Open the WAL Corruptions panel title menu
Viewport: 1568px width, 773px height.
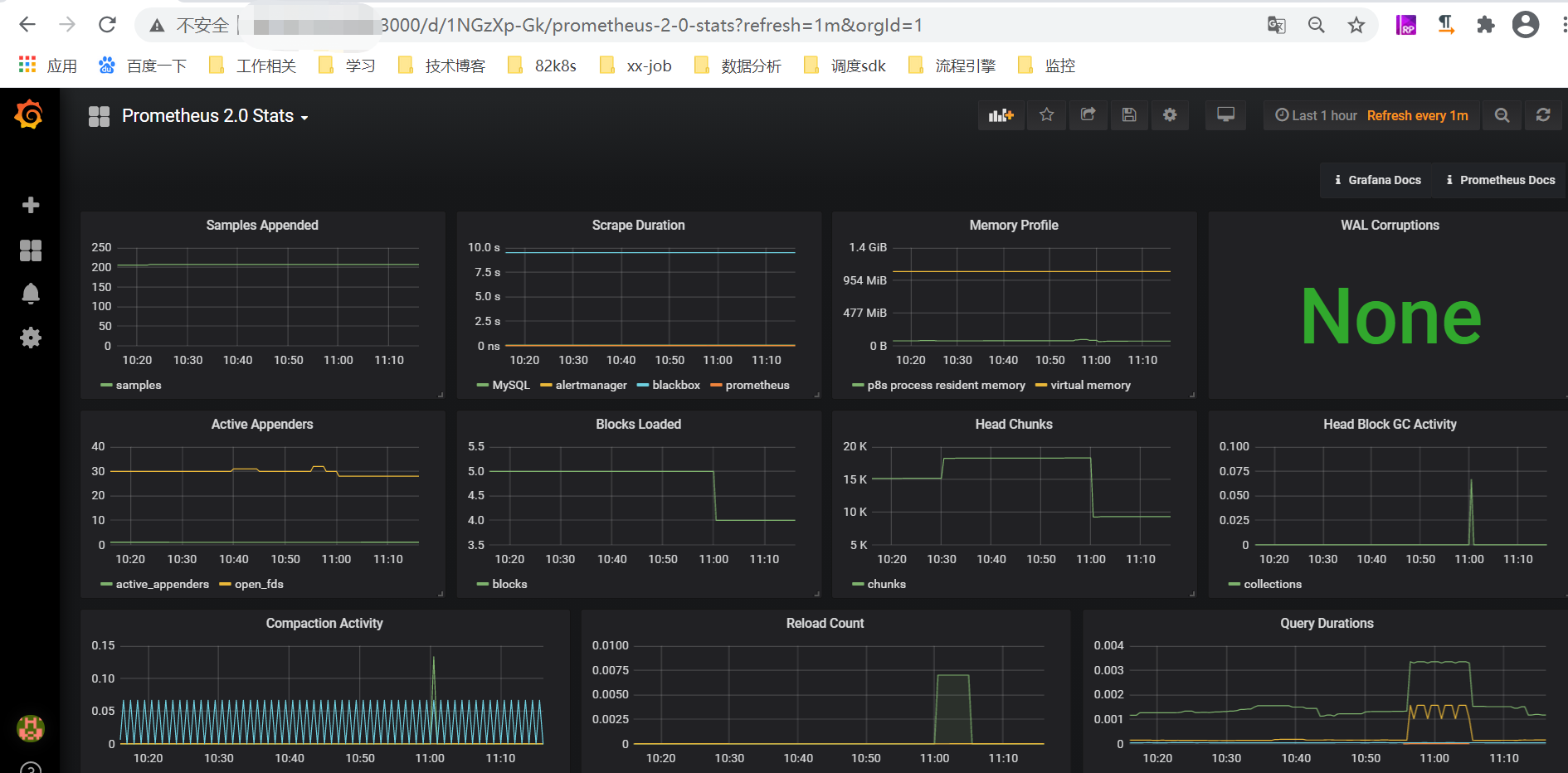tap(1390, 225)
